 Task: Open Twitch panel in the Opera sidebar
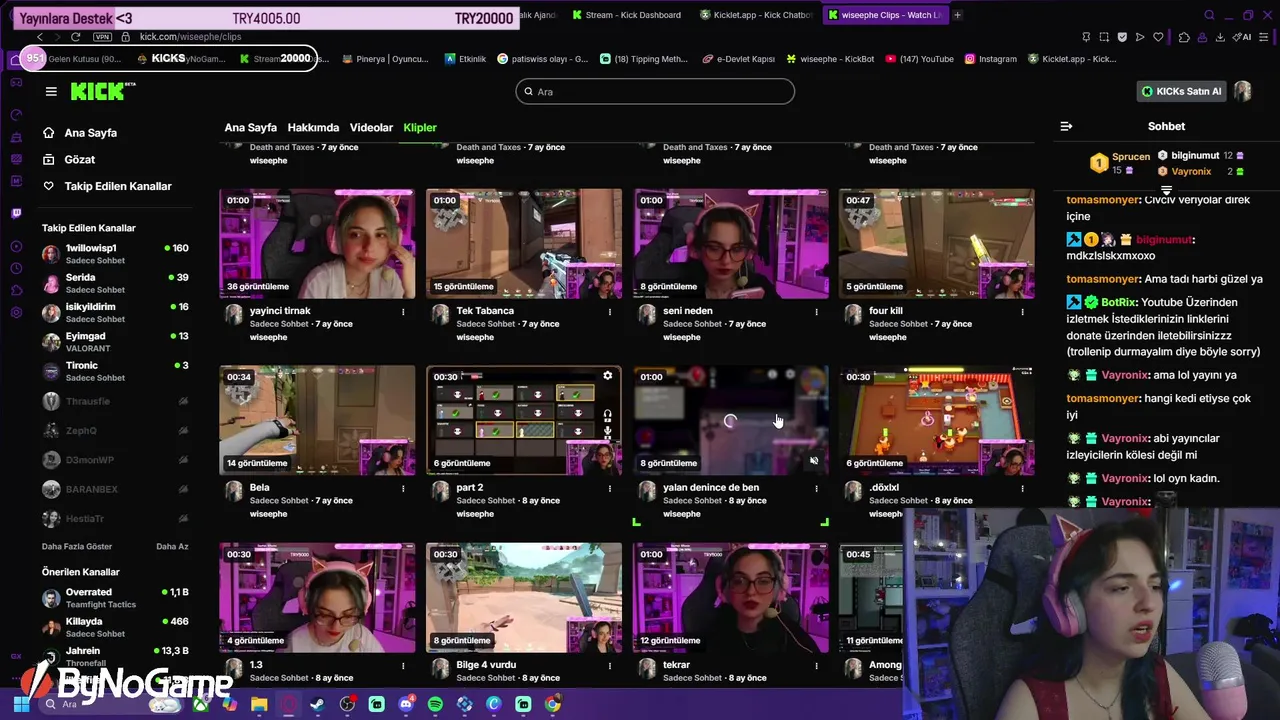16,213
